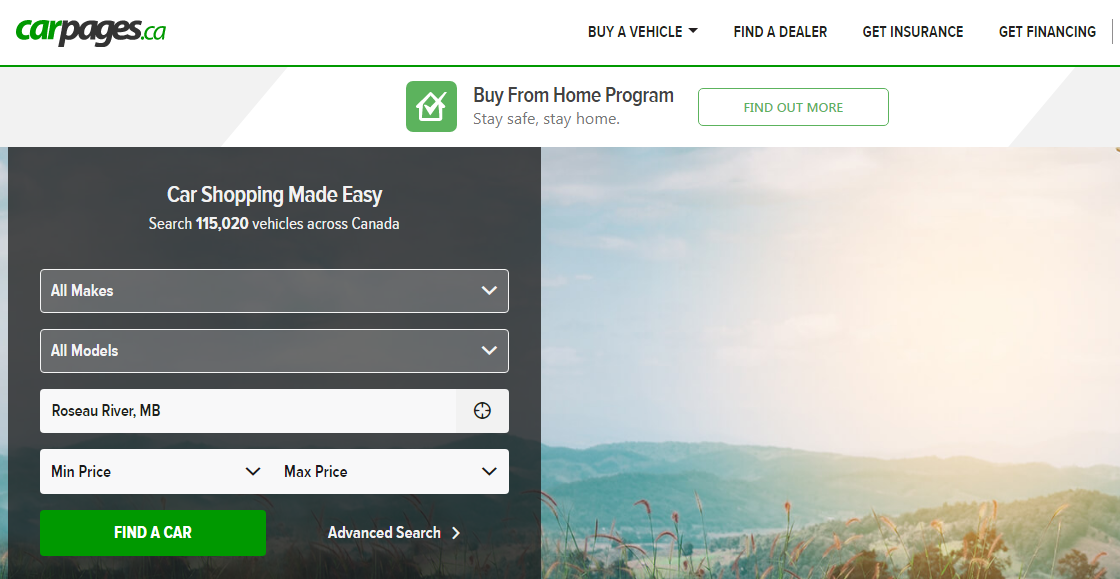Click the green Buy From Home checkmark icon
This screenshot has height=579, width=1120.
431,106
